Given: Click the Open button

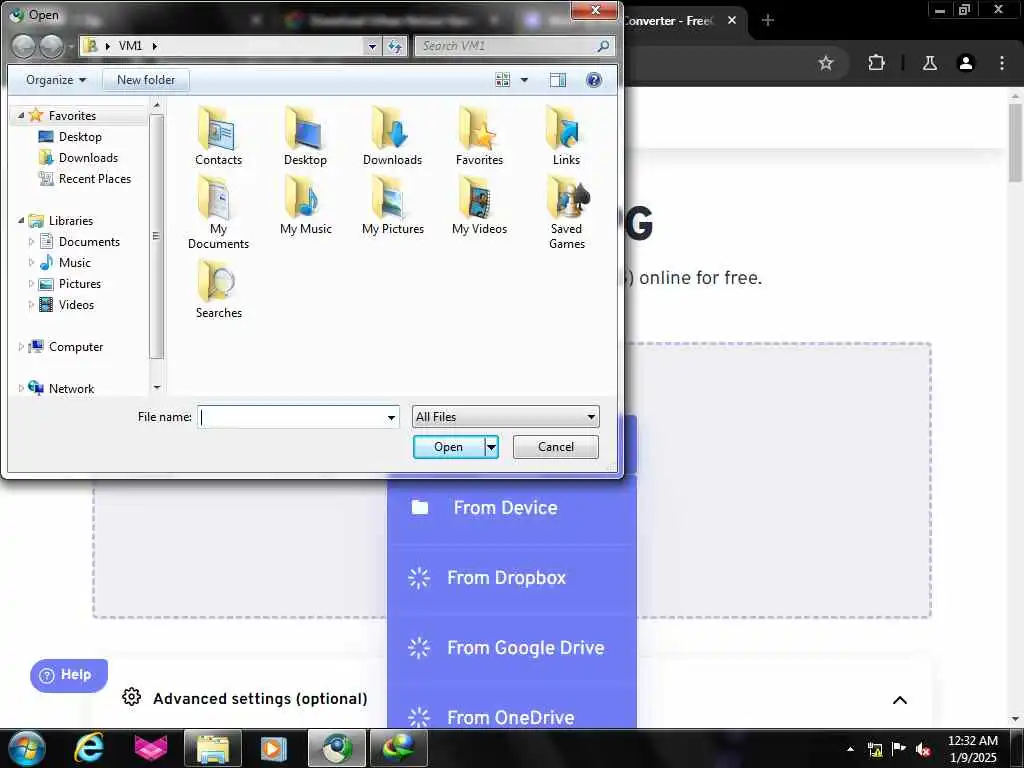Looking at the screenshot, I should point(449,447).
